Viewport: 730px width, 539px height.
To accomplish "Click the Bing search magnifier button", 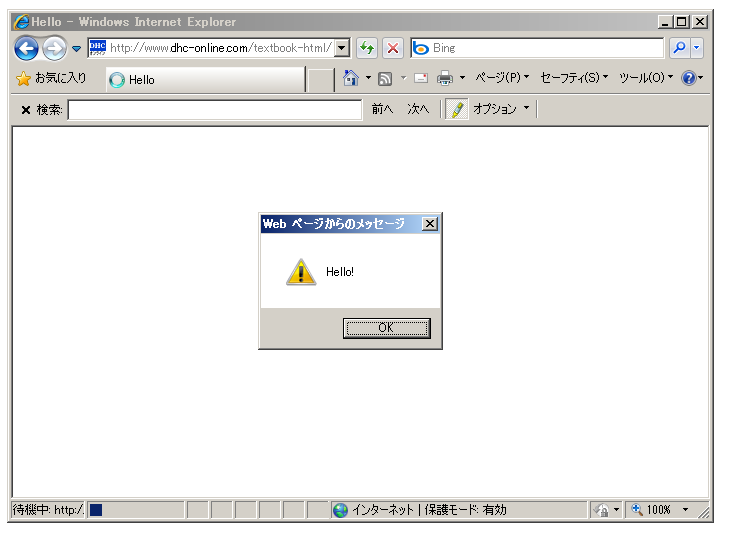I will 680,48.
